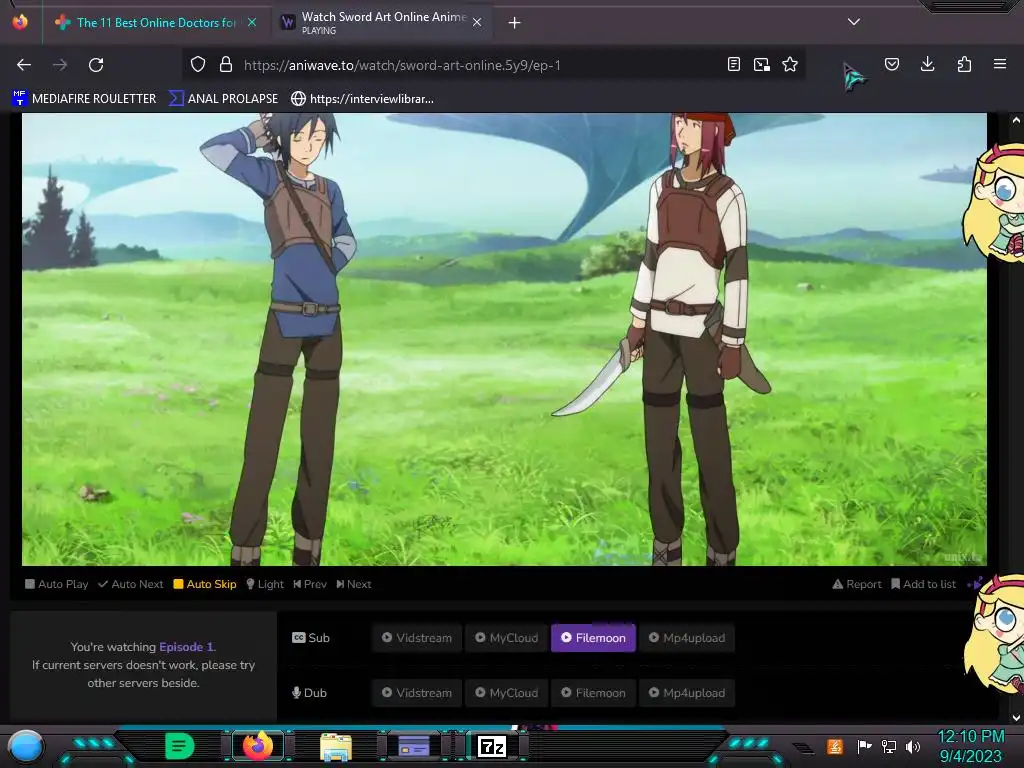Open the extensions puzzle icon

click(x=964, y=64)
